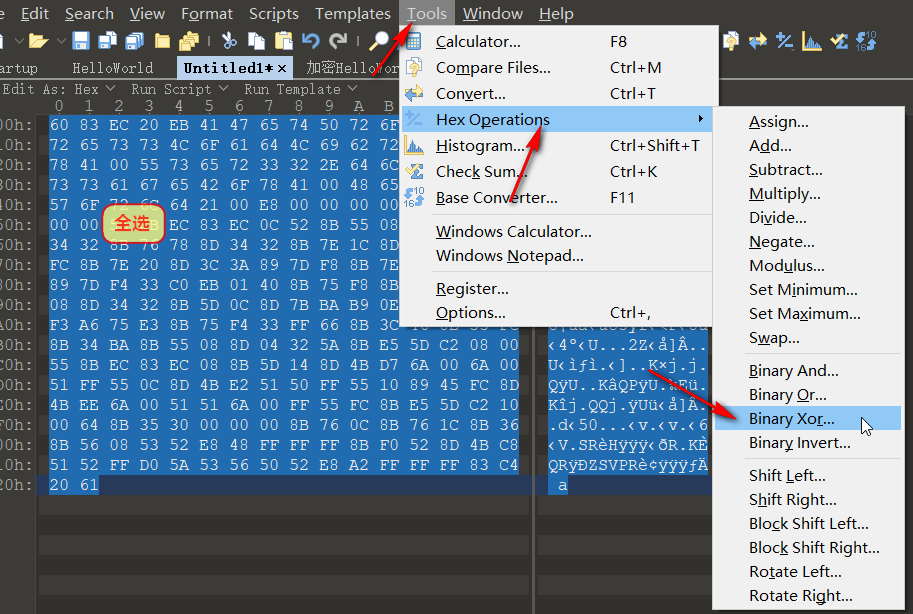Image resolution: width=913 pixels, height=614 pixels.
Task: Click the Save All toolbar icon
Action: pos(135,41)
